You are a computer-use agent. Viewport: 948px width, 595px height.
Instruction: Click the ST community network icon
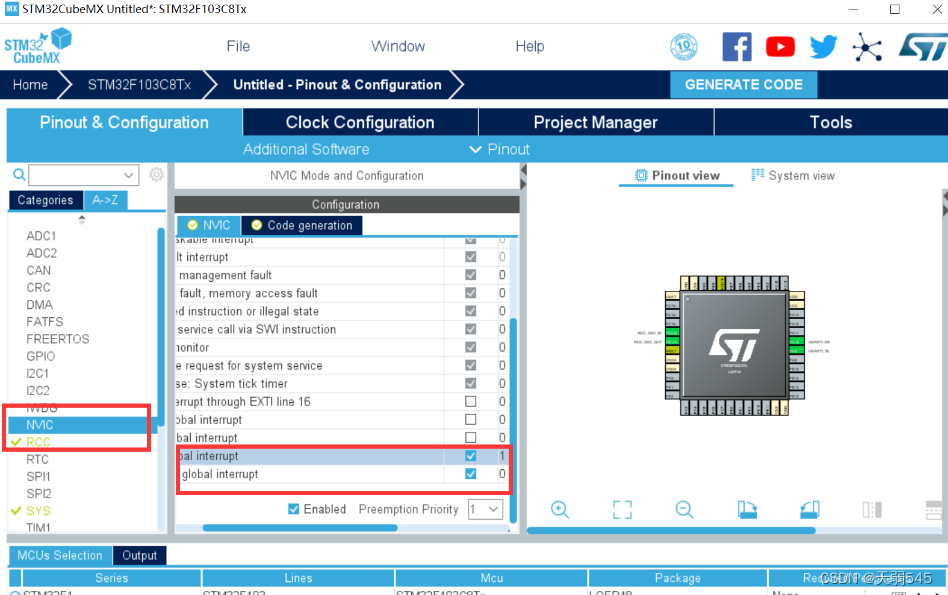click(867, 47)
